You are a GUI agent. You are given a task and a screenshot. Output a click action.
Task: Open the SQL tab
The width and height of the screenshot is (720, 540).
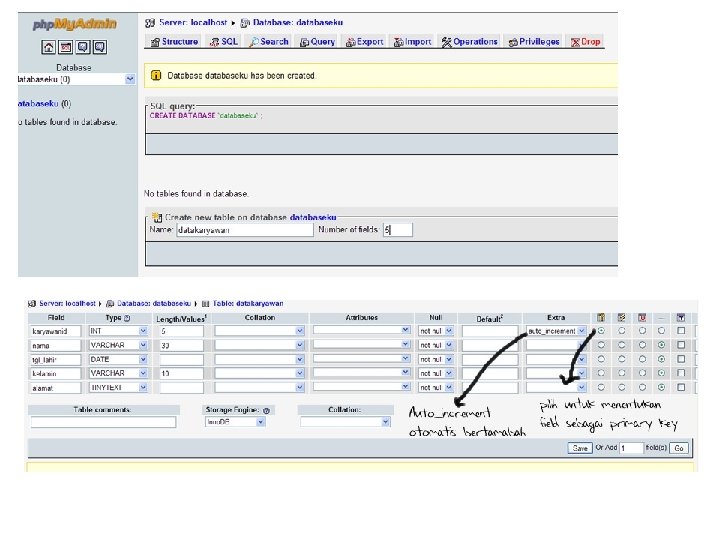tap(224, 42)
